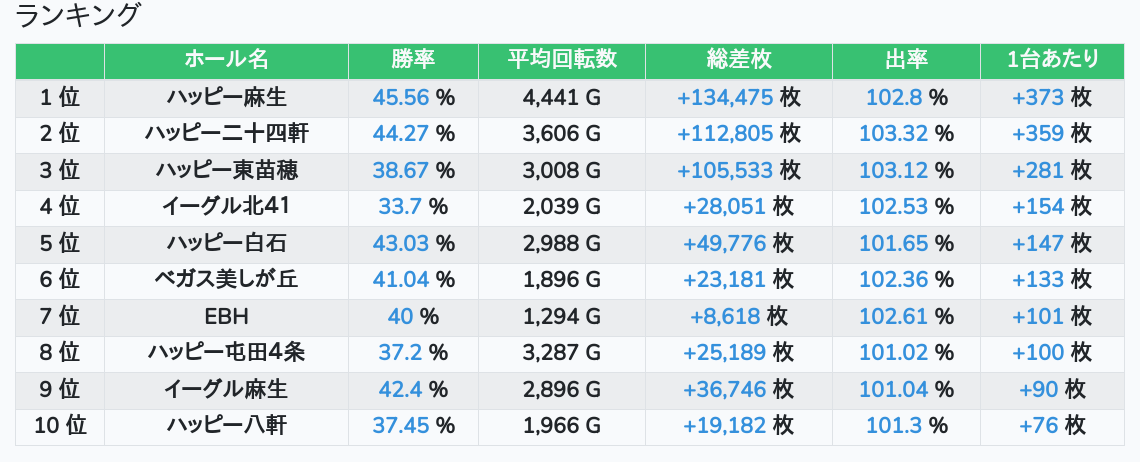Click the イーグル北41 hall name
Screen dimensions: 1140x462
click(x=226, y=207)
